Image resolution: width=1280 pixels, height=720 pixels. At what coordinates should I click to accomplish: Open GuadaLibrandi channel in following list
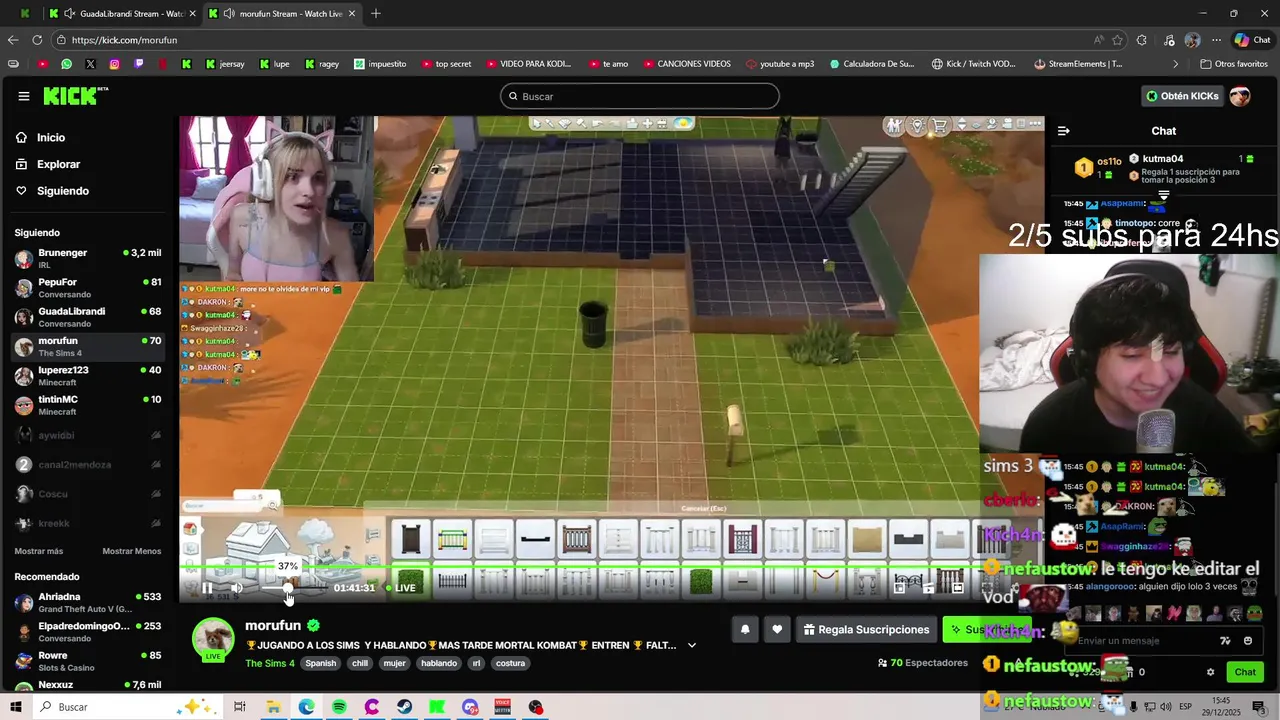(x=88, y=317)
